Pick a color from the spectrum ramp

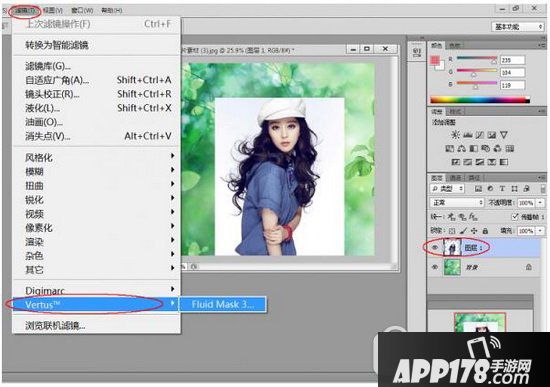[480, 100]
